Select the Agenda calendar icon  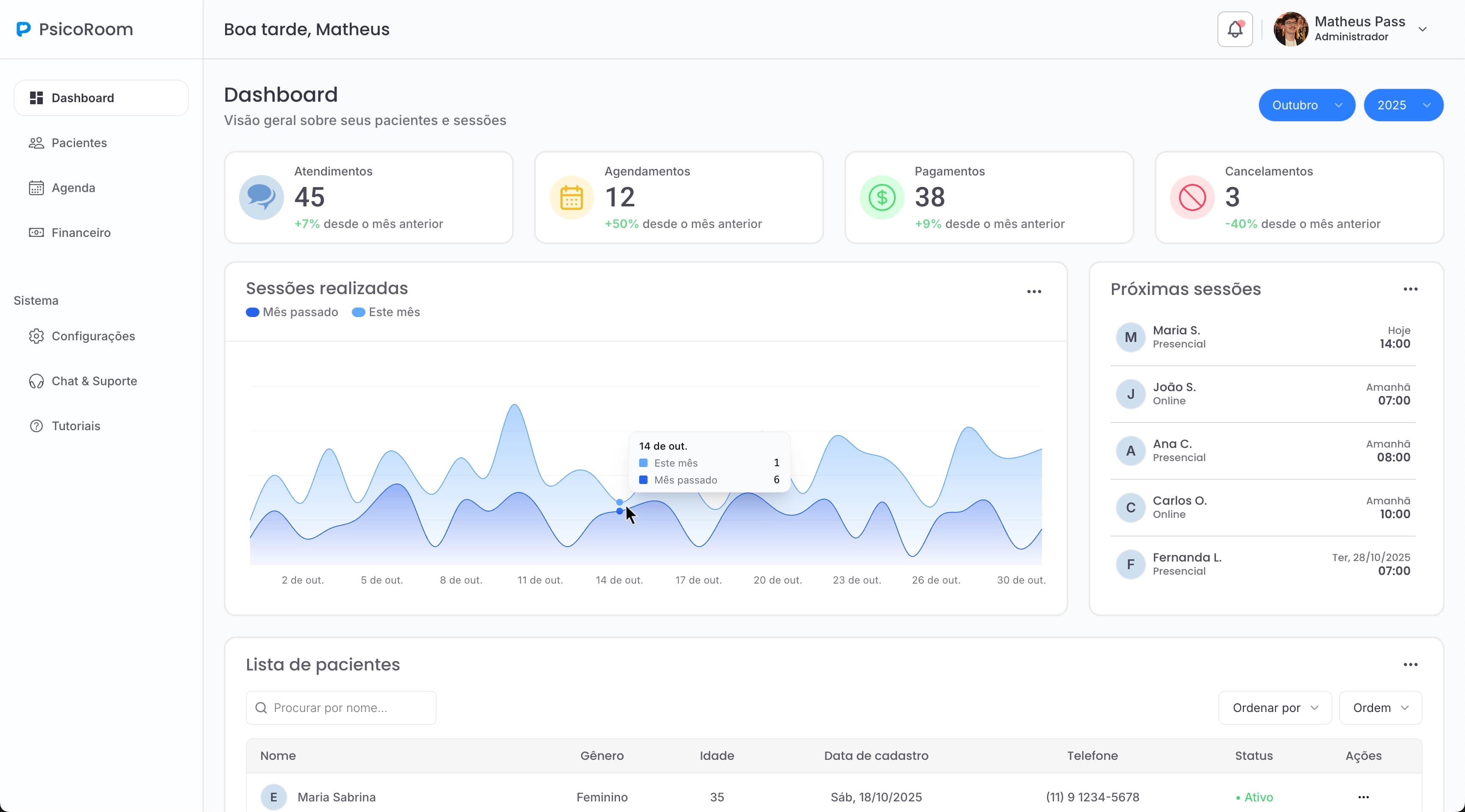(x=36, y=187)
